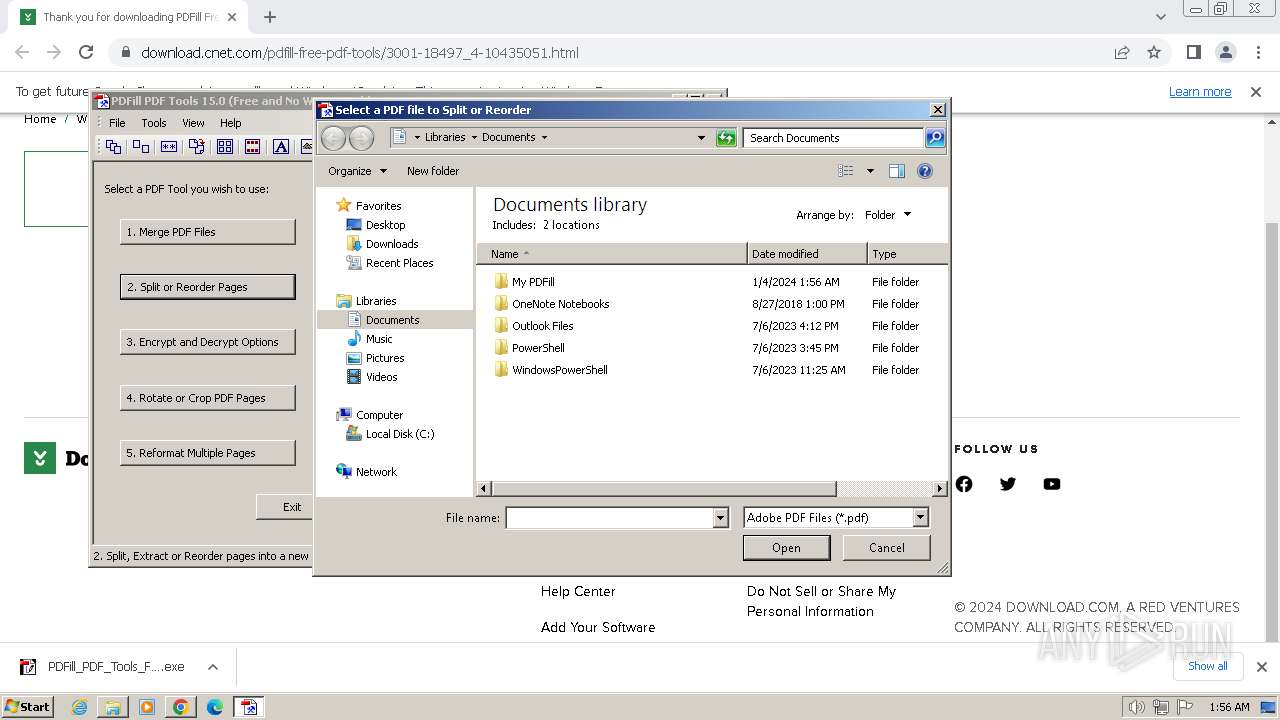This screenshot has width=1280, height=720.
Task: Click the Merge PDF Files button
Action: [x=208, y=232]
